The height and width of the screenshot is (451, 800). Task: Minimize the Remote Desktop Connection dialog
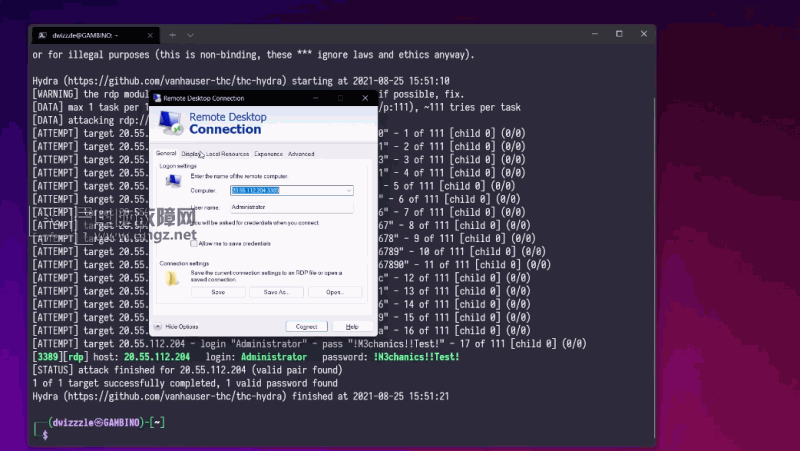pyautogui.click(x=316, y=98)
